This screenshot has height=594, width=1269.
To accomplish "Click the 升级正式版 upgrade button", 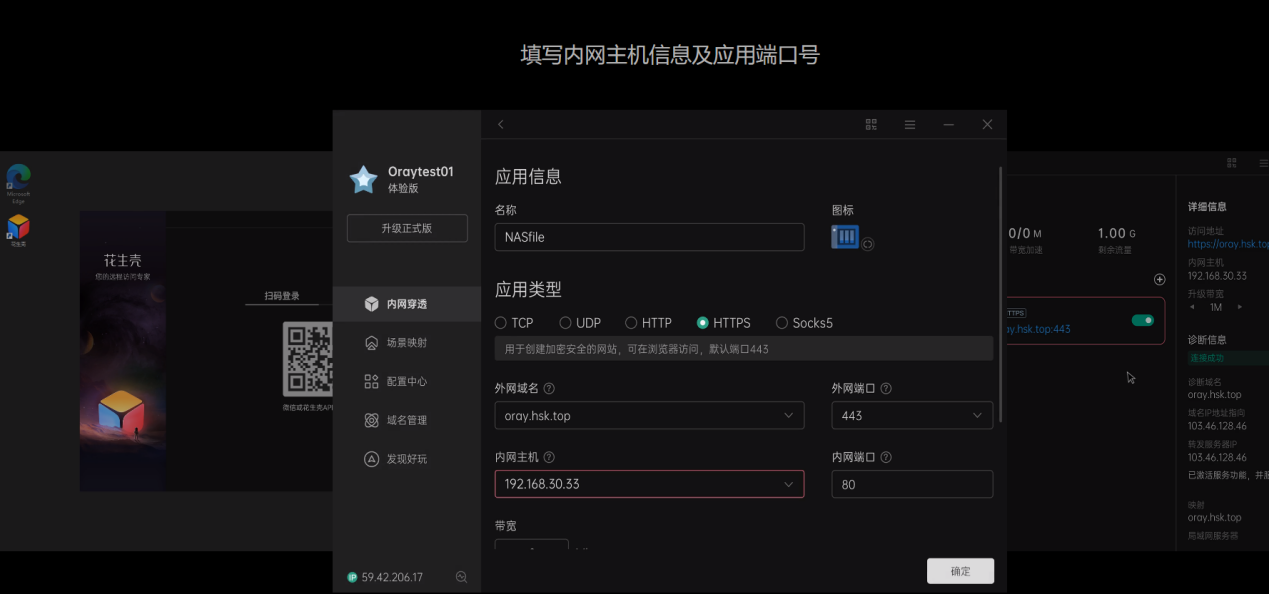I will pyautogui.click(x=407, y=228).
